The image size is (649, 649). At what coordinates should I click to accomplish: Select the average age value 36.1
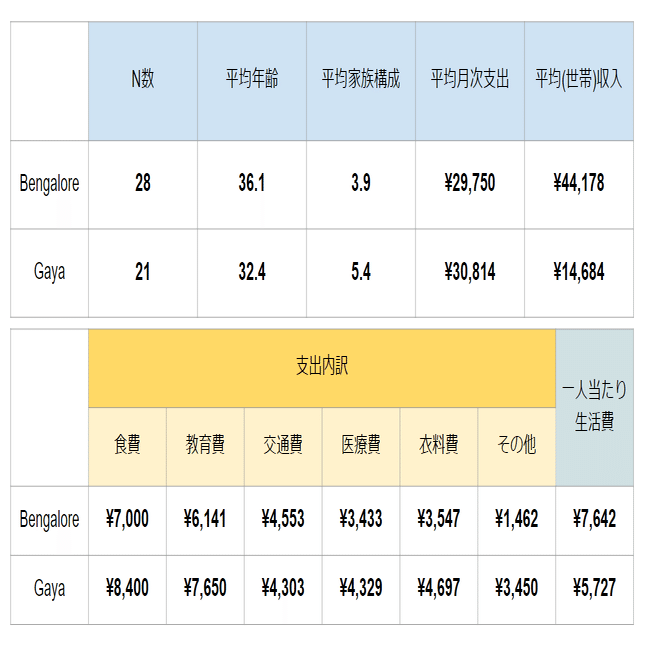252,183
